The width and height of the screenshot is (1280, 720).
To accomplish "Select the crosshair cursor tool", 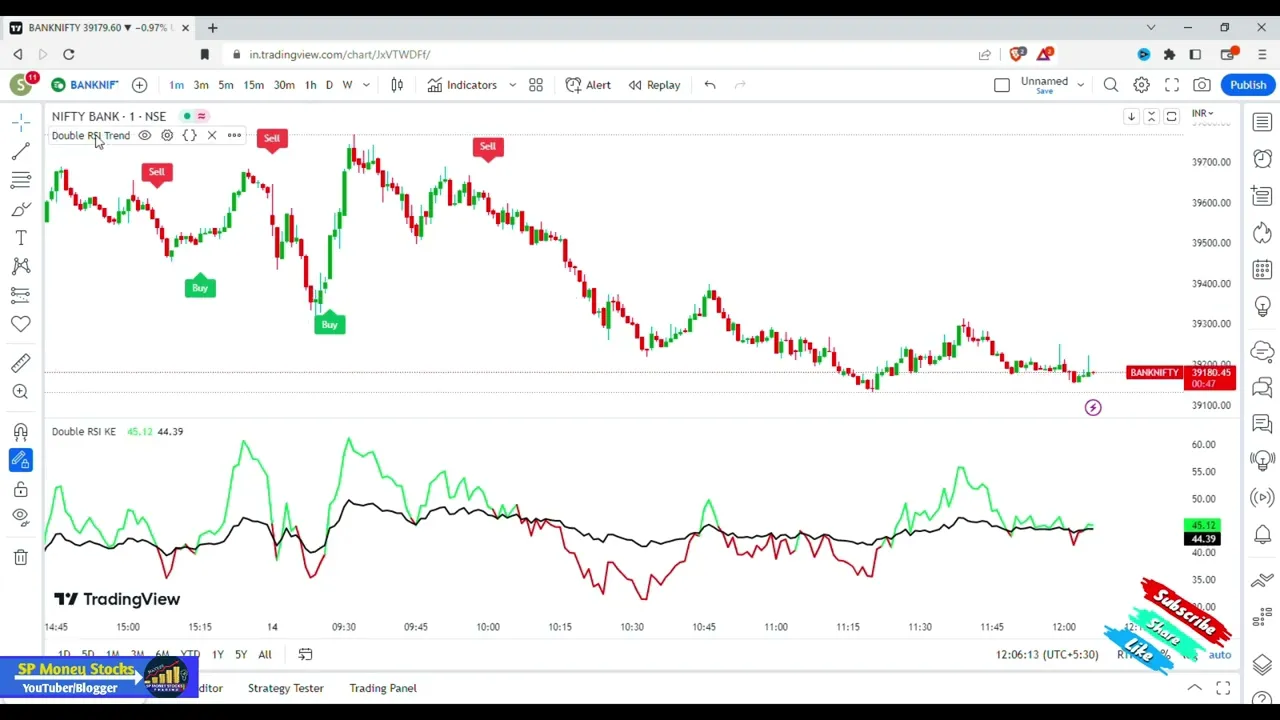I will pos(20,122).
